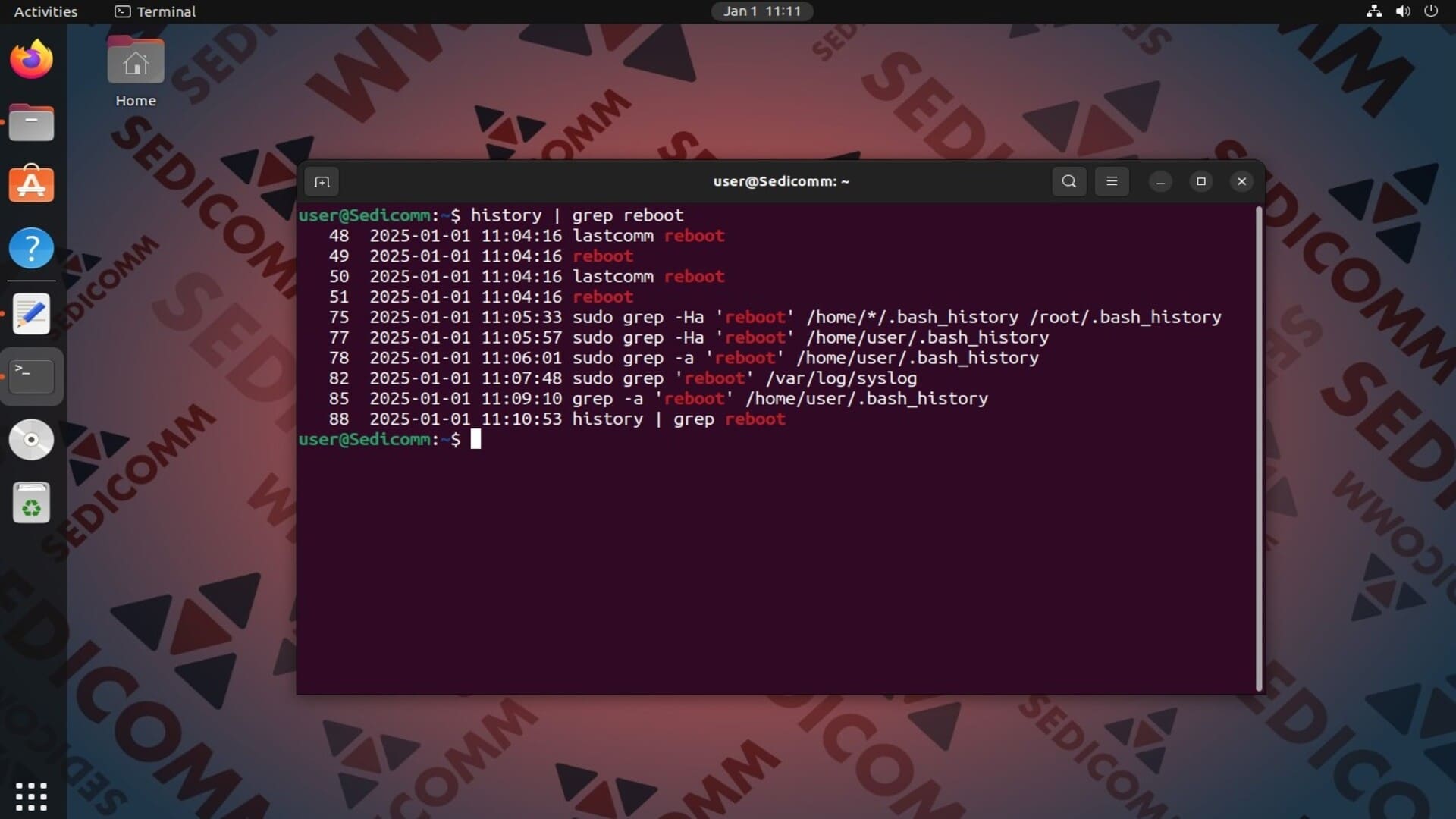The height and width of the screenshot is (819, 1456).
Task: Click the terminal vertical scrollbar
Action: click(x=1259, y=447)
